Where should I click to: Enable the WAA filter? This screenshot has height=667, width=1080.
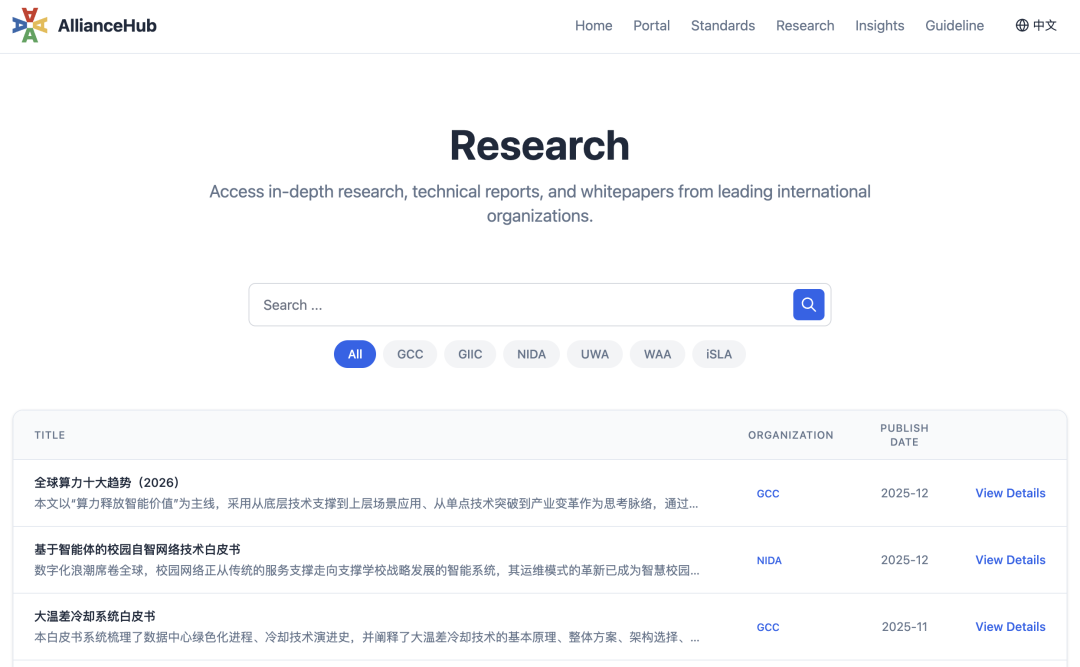[657, 354]
